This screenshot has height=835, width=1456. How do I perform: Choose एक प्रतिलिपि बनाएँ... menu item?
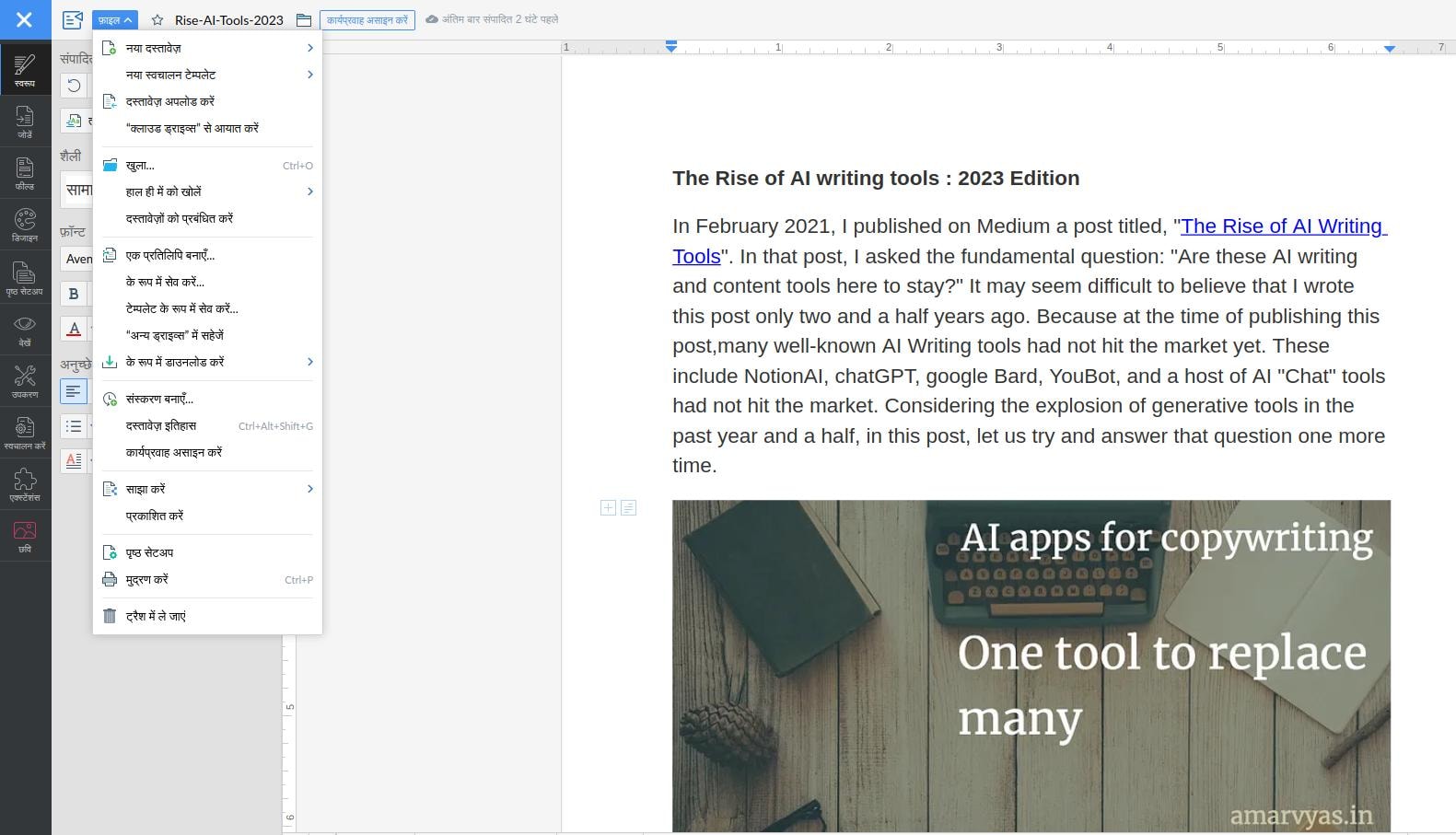207,255
